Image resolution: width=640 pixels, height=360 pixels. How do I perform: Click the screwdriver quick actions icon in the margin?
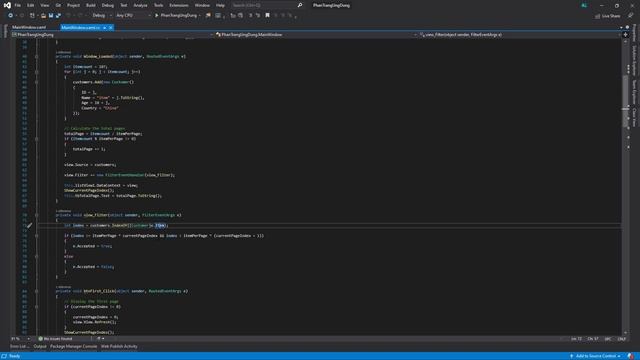click(29, 225)
